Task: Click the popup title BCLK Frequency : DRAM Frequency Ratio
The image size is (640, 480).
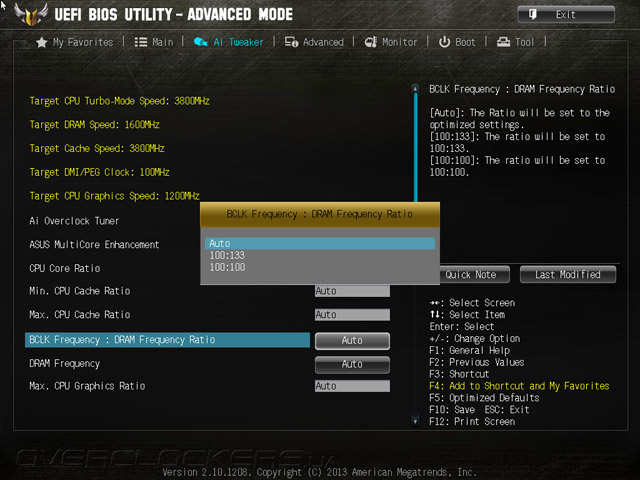Action: pyautogui.click(x=320, y=214)
